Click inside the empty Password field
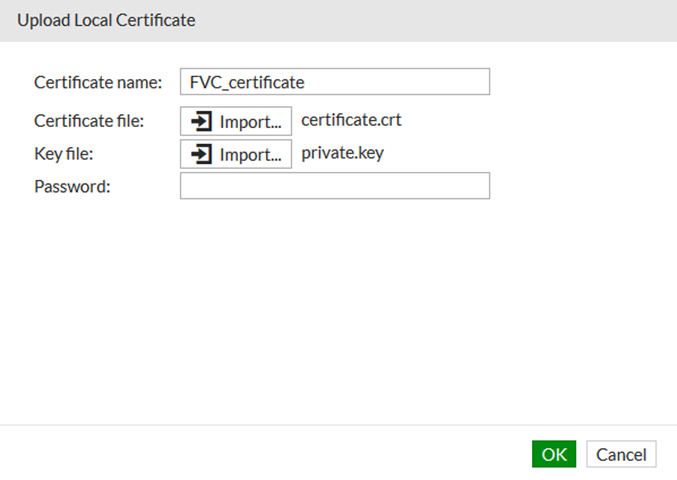The width and height of the screenshot is (677, 480). tap(334, 187)
